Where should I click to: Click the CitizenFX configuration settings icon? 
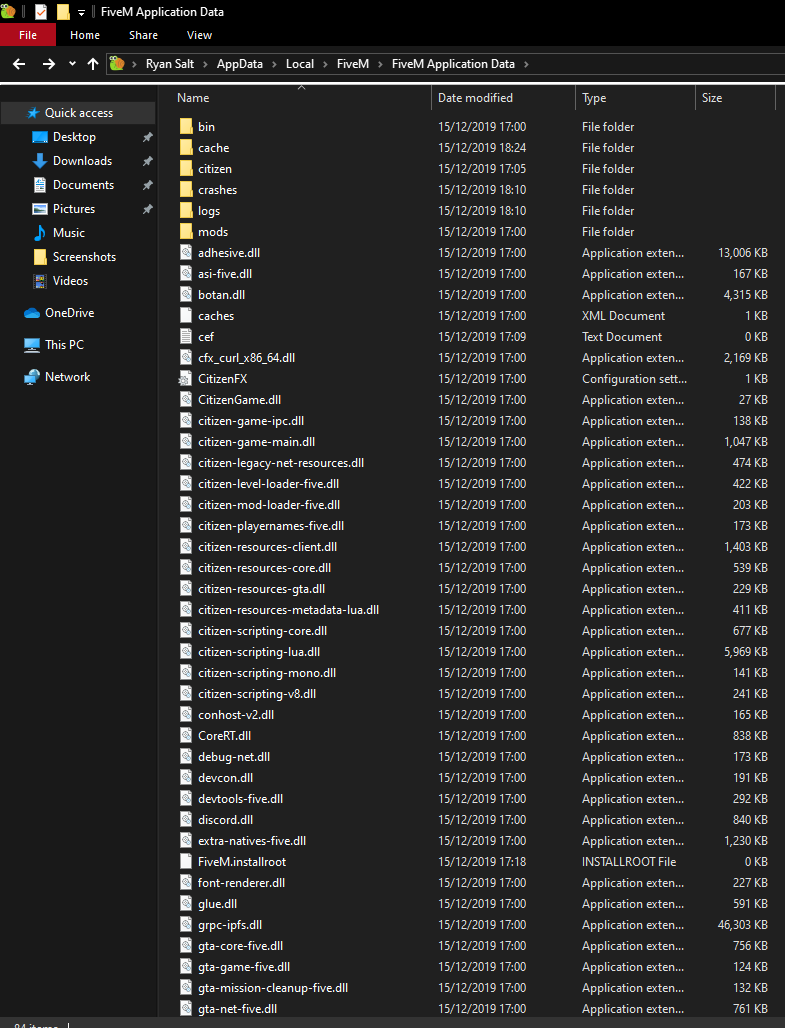coord(186,378)
